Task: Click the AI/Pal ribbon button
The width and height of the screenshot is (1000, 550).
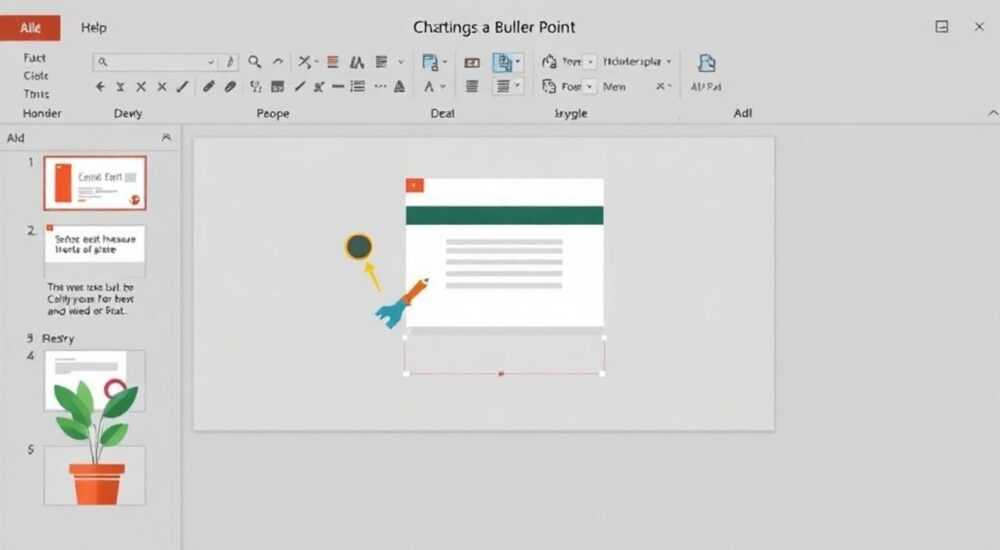Action: tap(706, 73)
